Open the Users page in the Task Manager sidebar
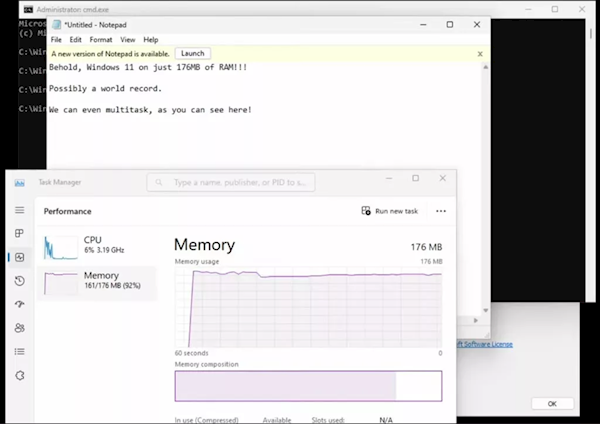Image resolution: width=600 pixels, height=424 pixels. (19, 328)
